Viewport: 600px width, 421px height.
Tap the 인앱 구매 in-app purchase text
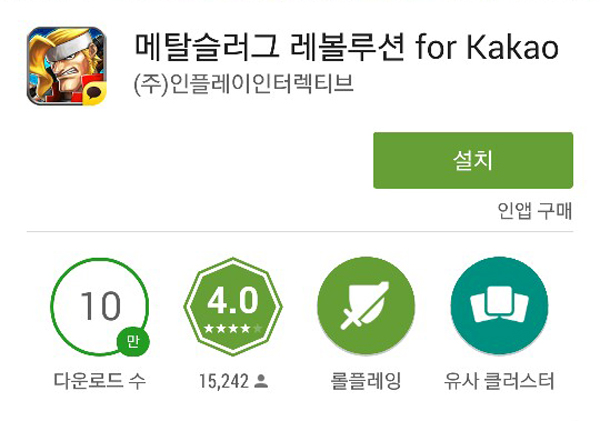535,210
